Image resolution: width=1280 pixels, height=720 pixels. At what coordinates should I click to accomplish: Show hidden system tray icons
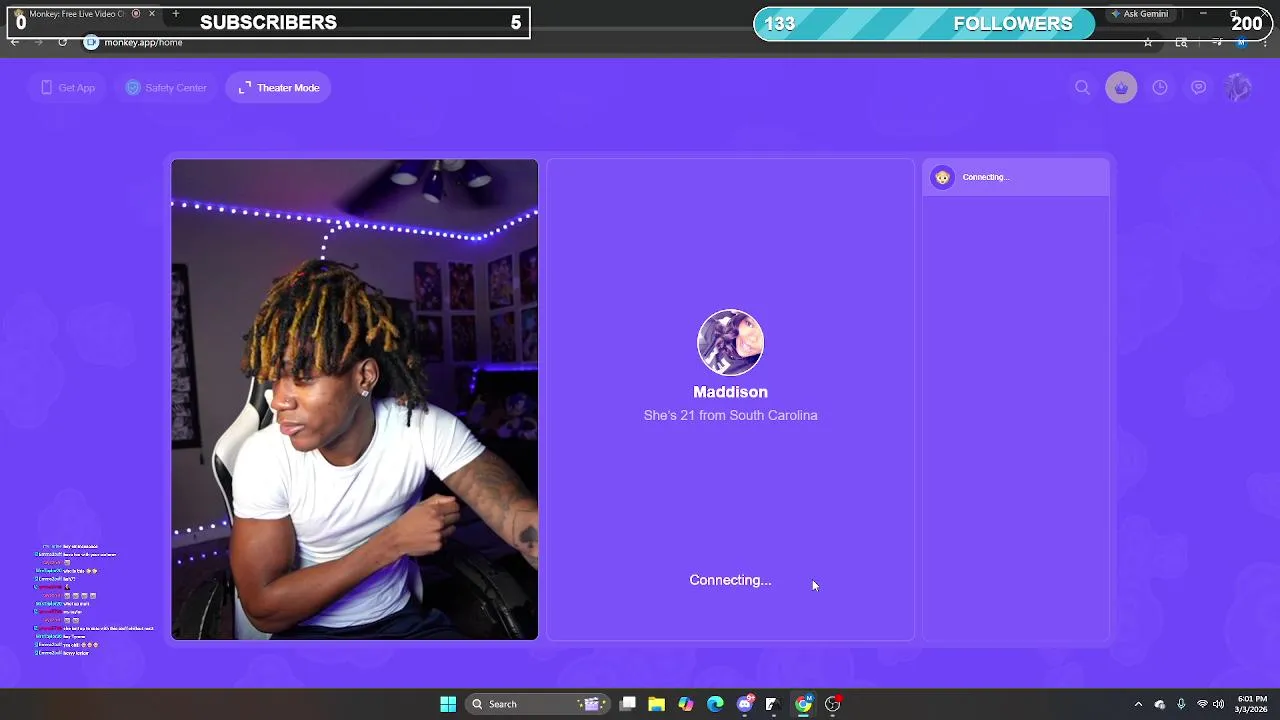(x=1138, y=704)
